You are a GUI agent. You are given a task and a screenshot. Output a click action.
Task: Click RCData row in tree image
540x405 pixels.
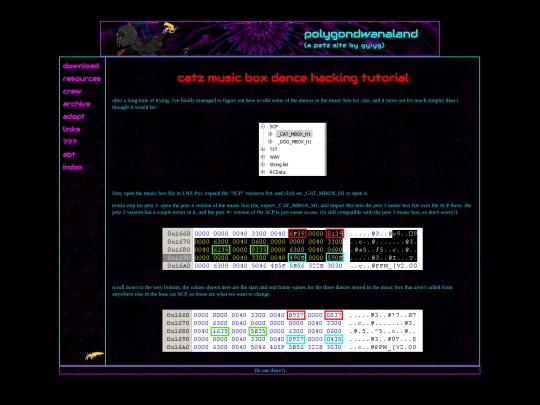[x=277, y=172]
